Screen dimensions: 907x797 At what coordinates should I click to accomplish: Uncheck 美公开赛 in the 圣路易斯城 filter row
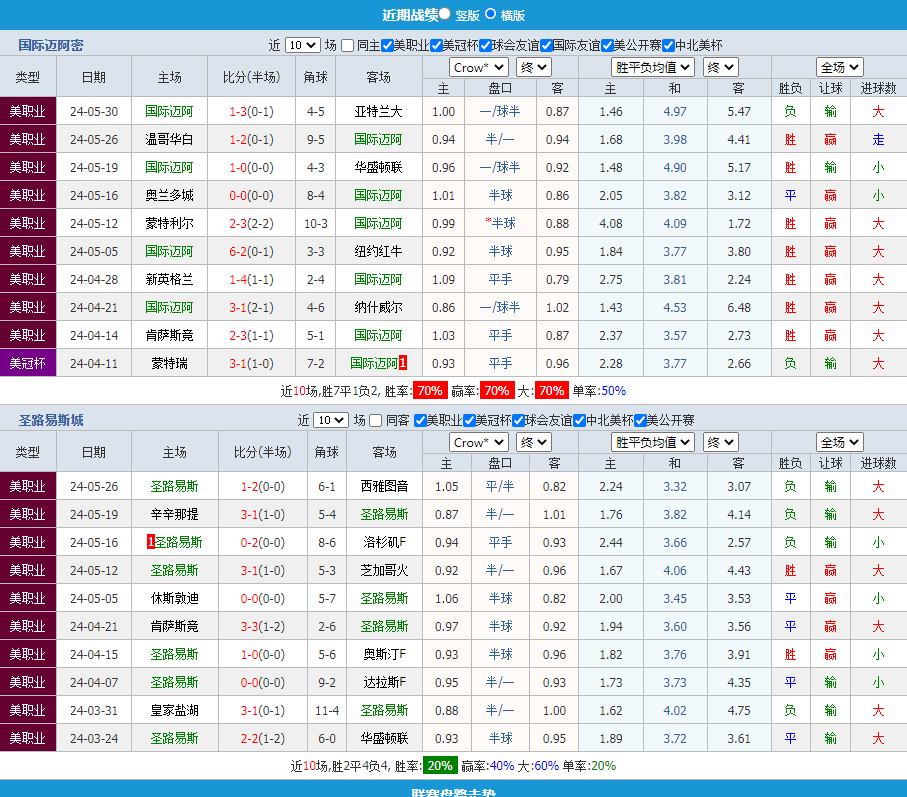pos(638,420)
